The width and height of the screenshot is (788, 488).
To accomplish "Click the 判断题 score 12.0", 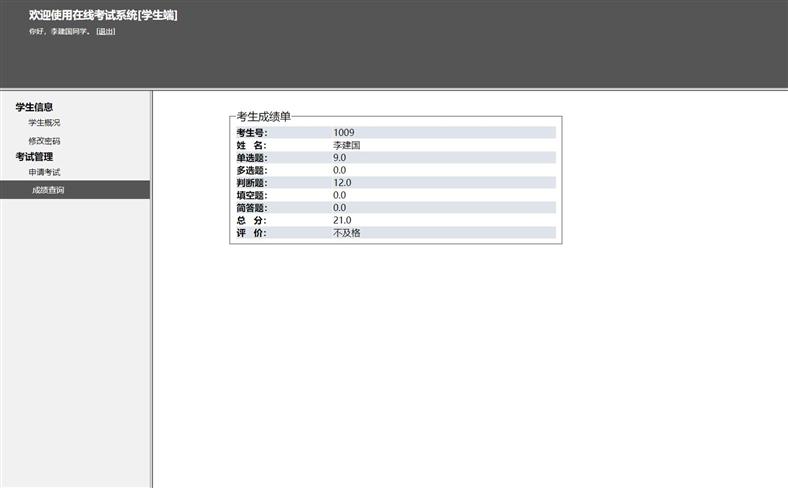I will click(x=342, y=183).
